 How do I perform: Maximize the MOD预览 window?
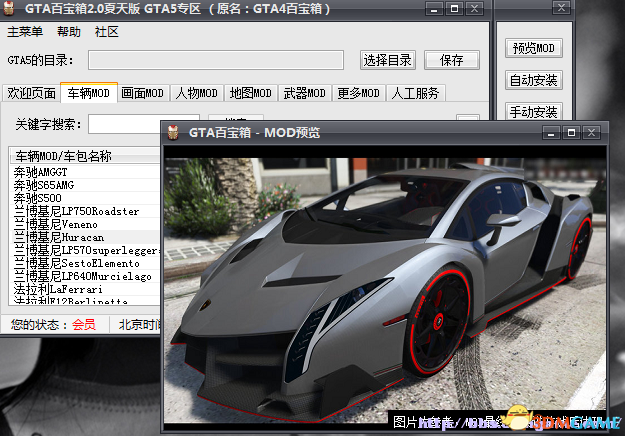pyautogui.click(x=571, y=133)
